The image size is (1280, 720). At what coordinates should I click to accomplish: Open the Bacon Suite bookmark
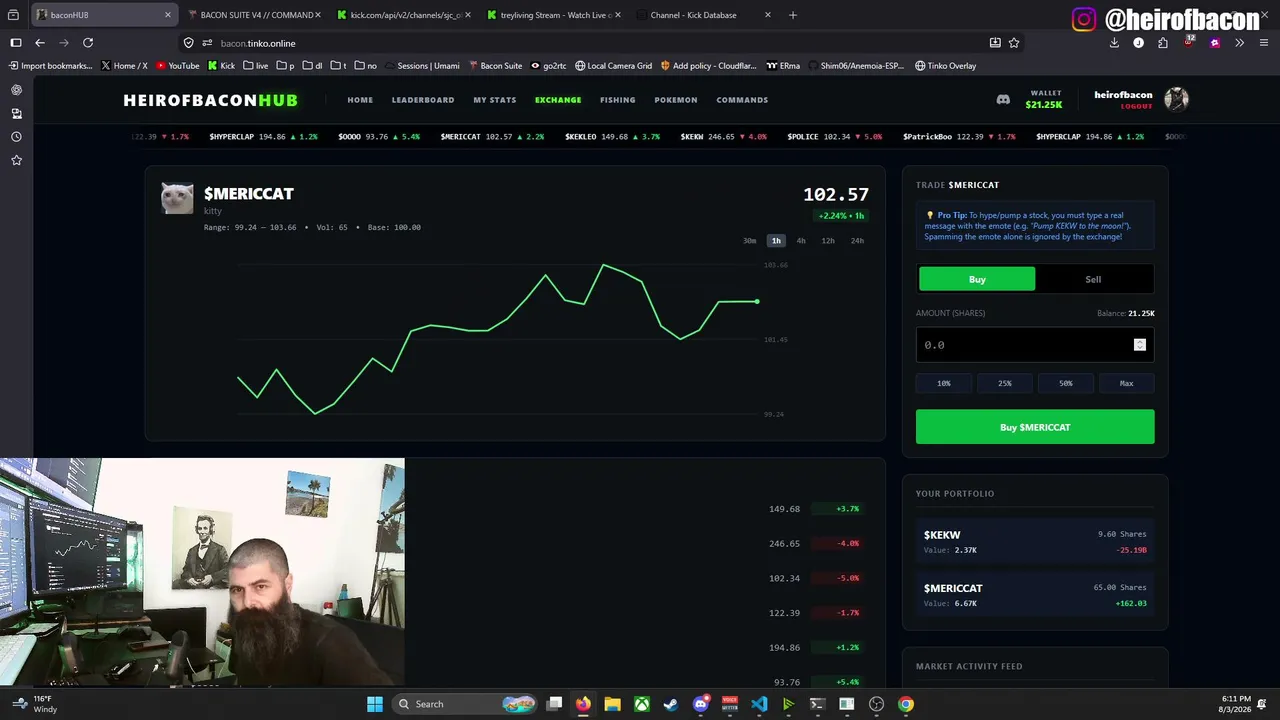point(495,66)
